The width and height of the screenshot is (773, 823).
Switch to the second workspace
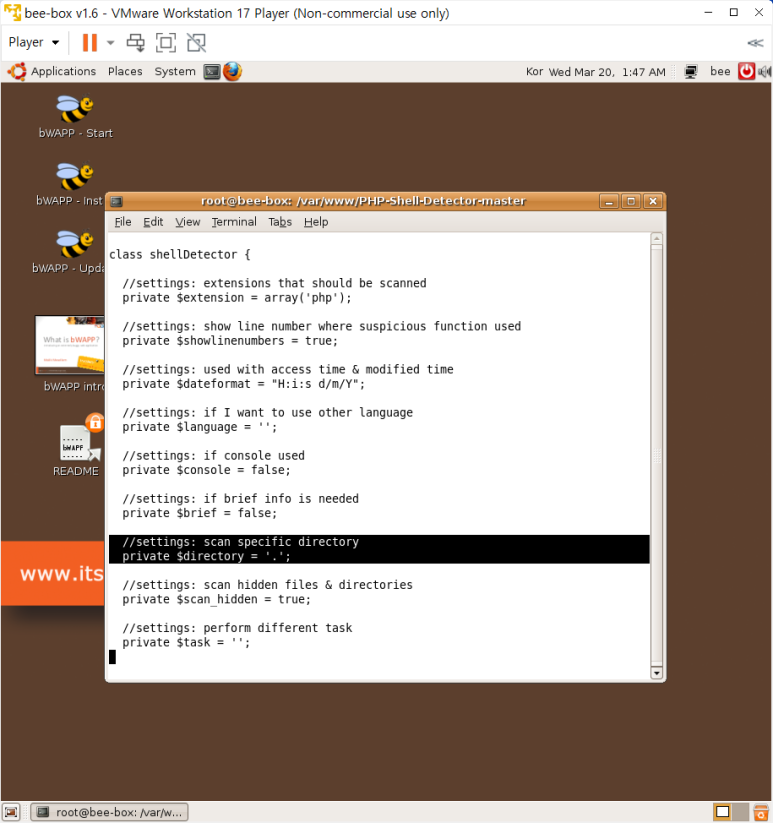coord(740,812)
